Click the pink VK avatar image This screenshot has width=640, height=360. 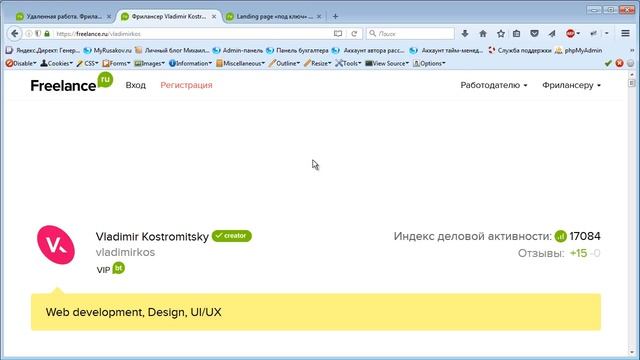[56, 245]
